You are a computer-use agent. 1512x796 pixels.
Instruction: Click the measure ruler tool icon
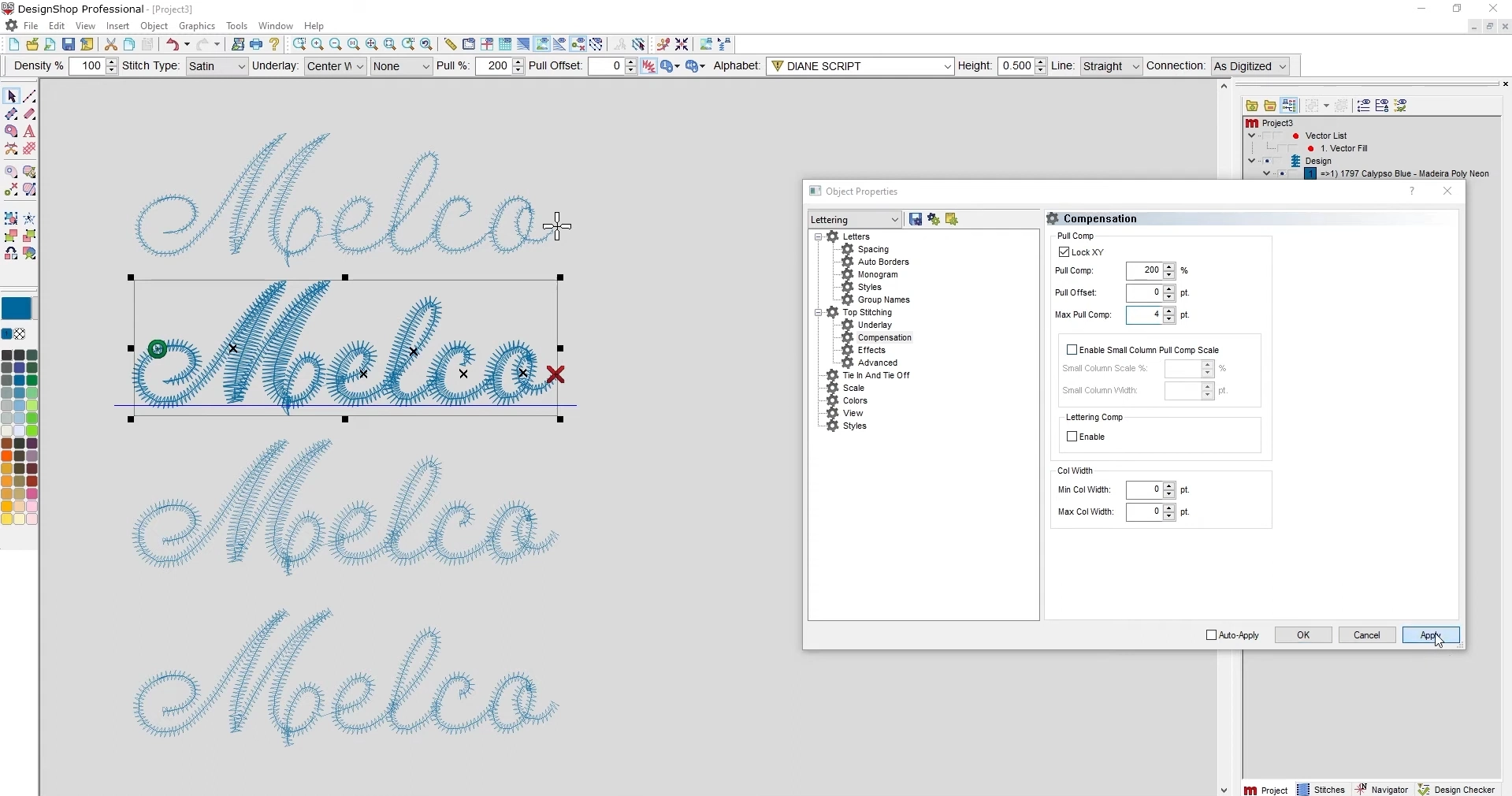tap(450, 45)
